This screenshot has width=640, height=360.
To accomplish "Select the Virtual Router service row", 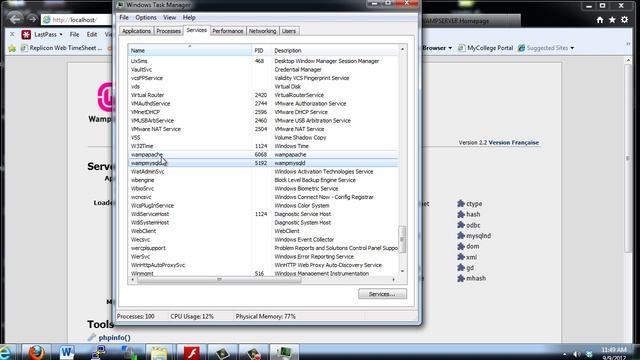I will click(263, 95).
